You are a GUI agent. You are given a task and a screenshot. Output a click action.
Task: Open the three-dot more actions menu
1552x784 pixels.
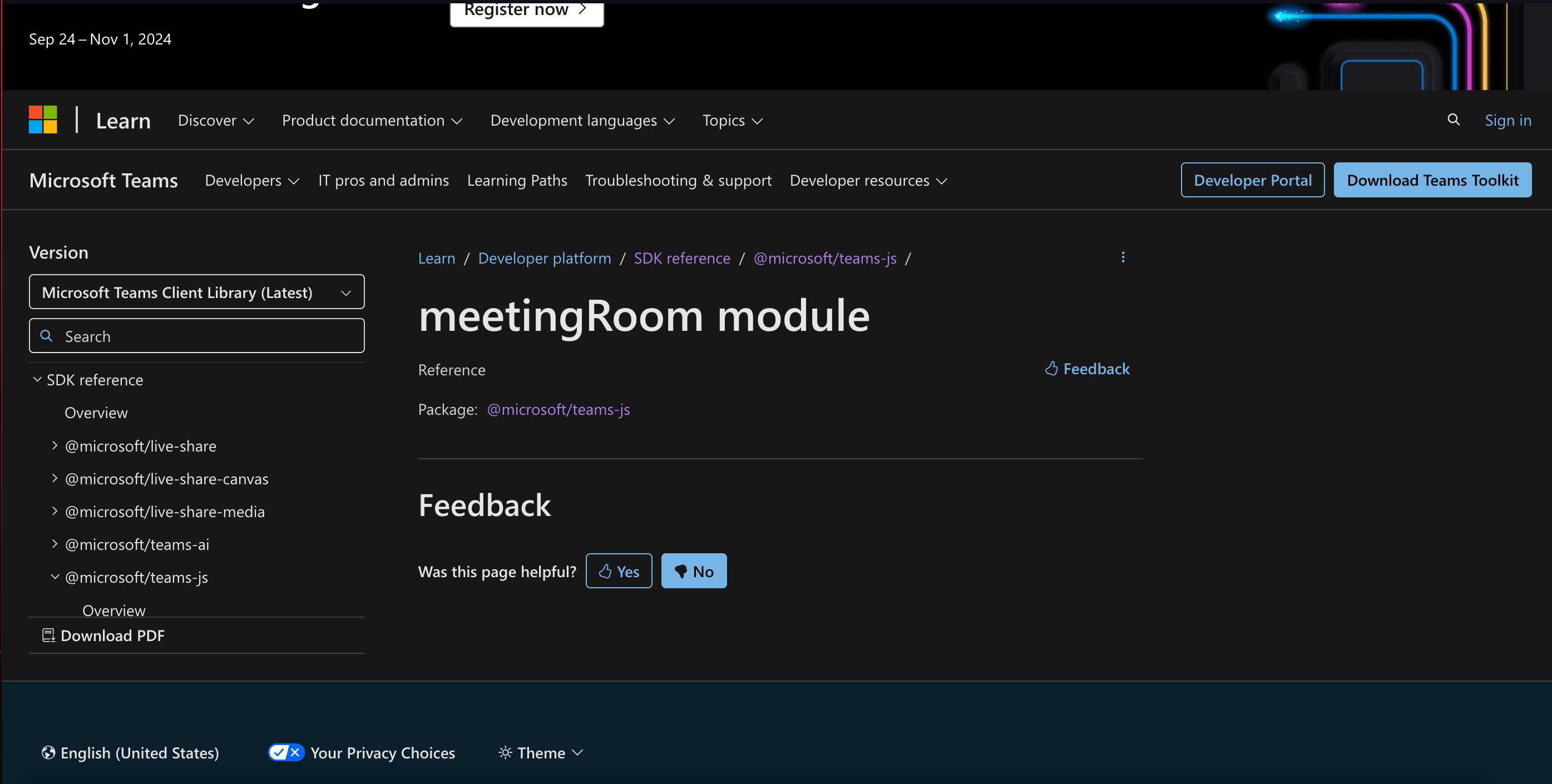click(1123, 257)
